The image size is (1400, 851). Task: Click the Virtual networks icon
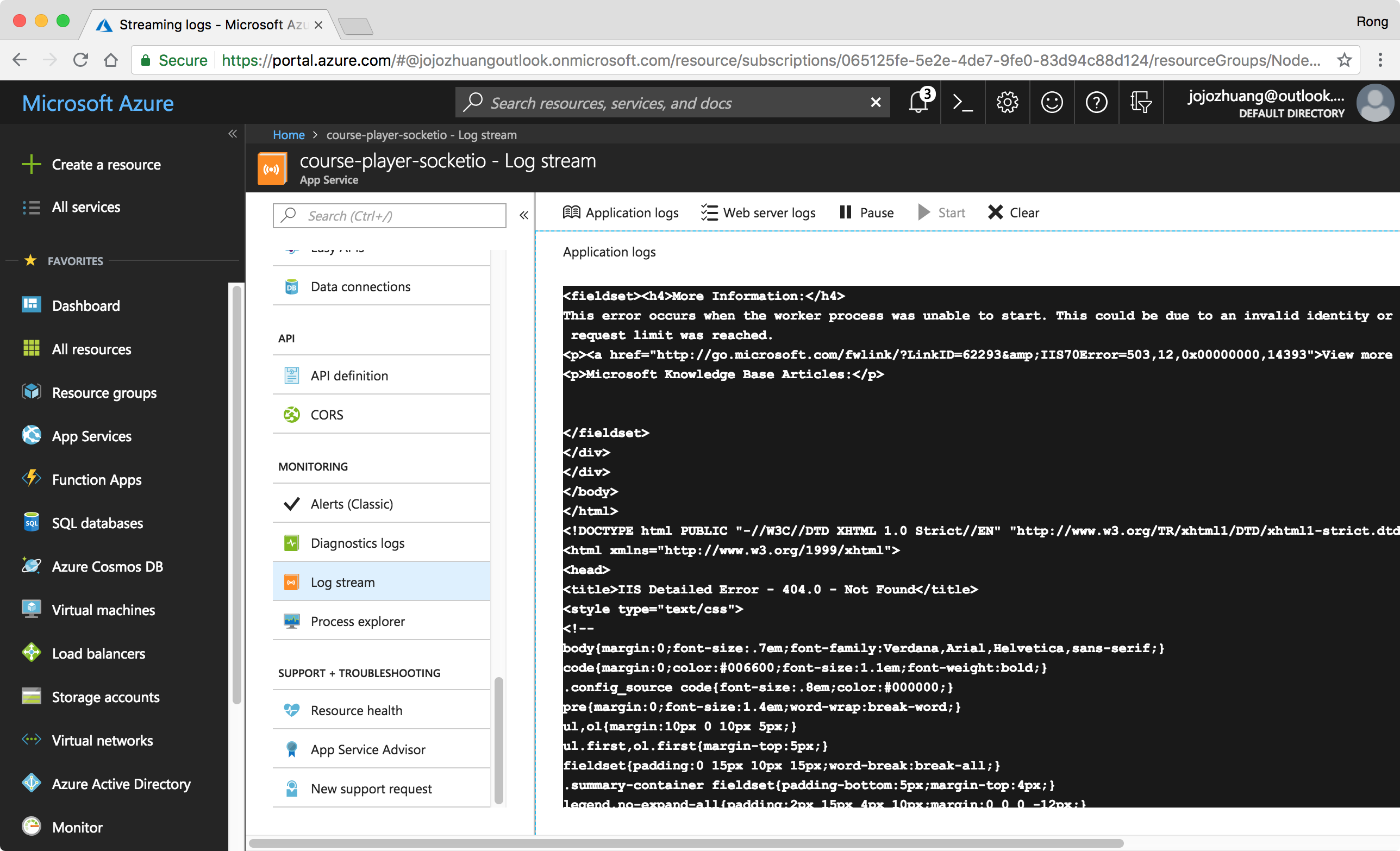click(32, 740)
